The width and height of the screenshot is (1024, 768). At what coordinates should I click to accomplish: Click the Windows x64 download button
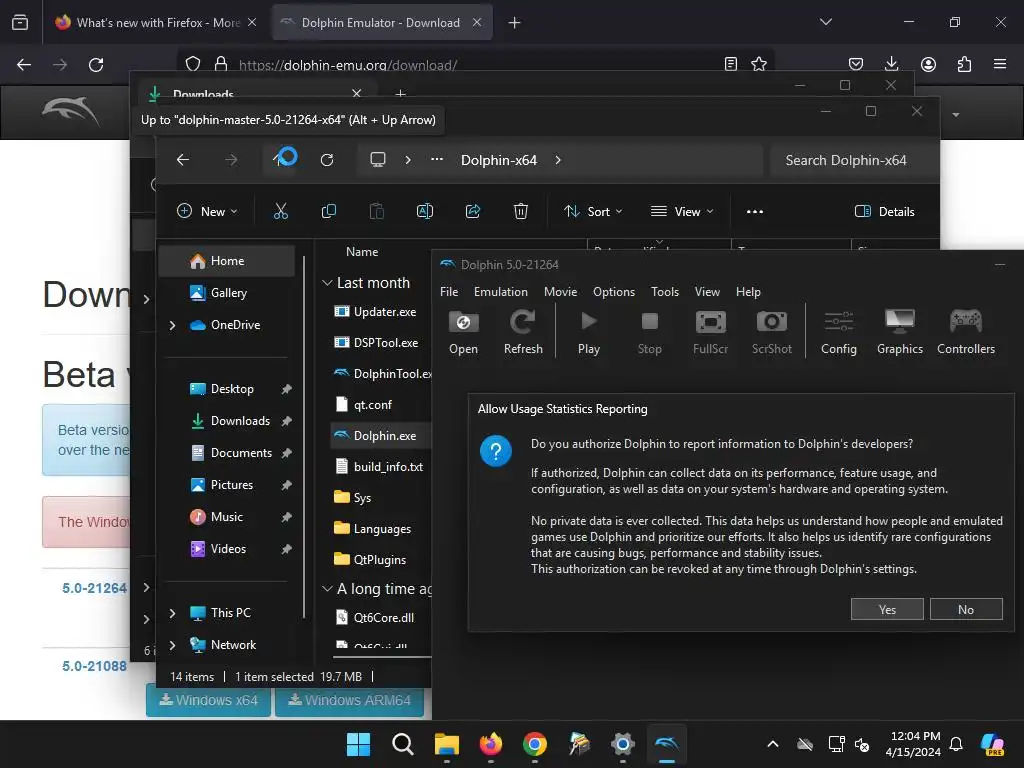coord(208,700)
